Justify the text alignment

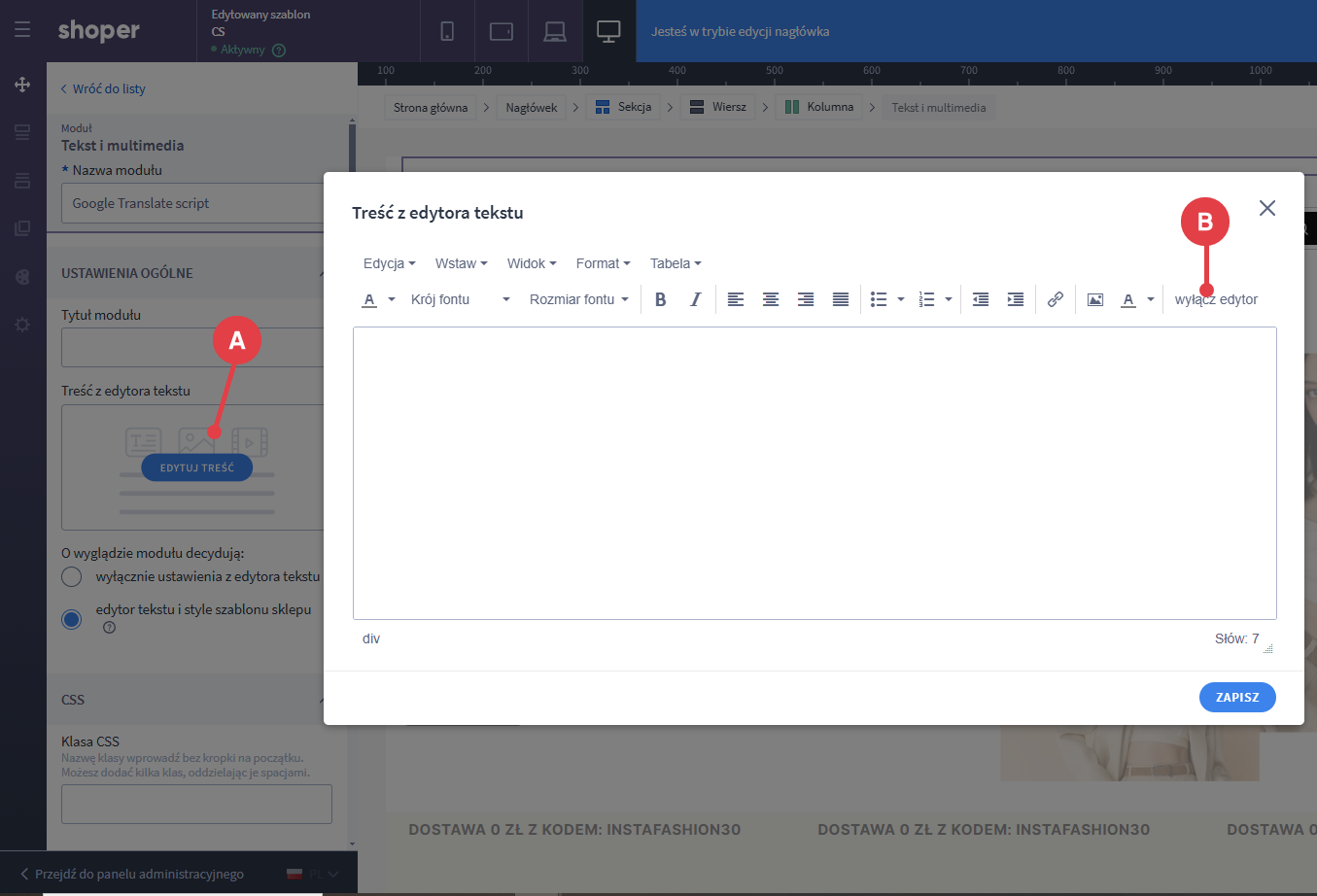pos(841,299)
